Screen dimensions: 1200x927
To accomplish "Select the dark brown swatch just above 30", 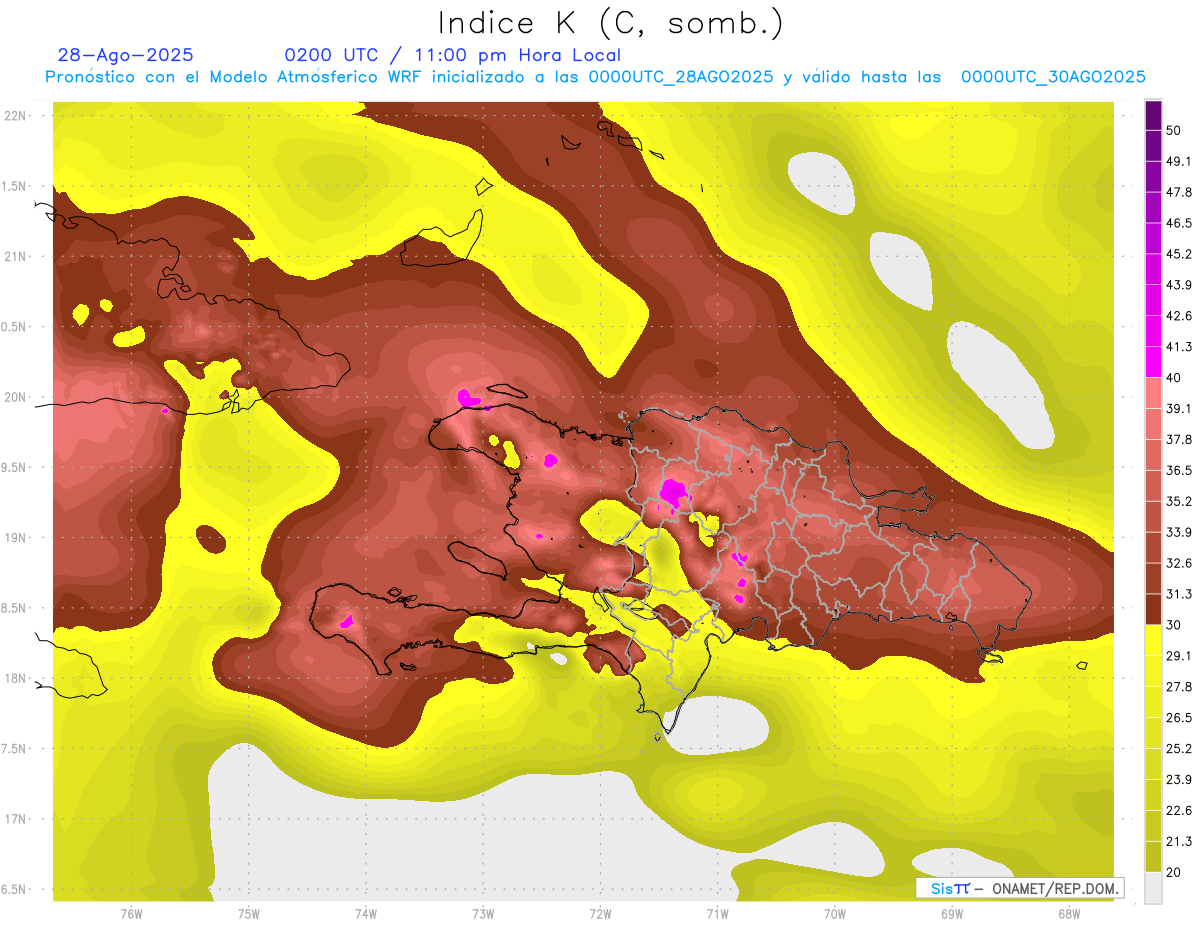I will tap(1153, 609).
